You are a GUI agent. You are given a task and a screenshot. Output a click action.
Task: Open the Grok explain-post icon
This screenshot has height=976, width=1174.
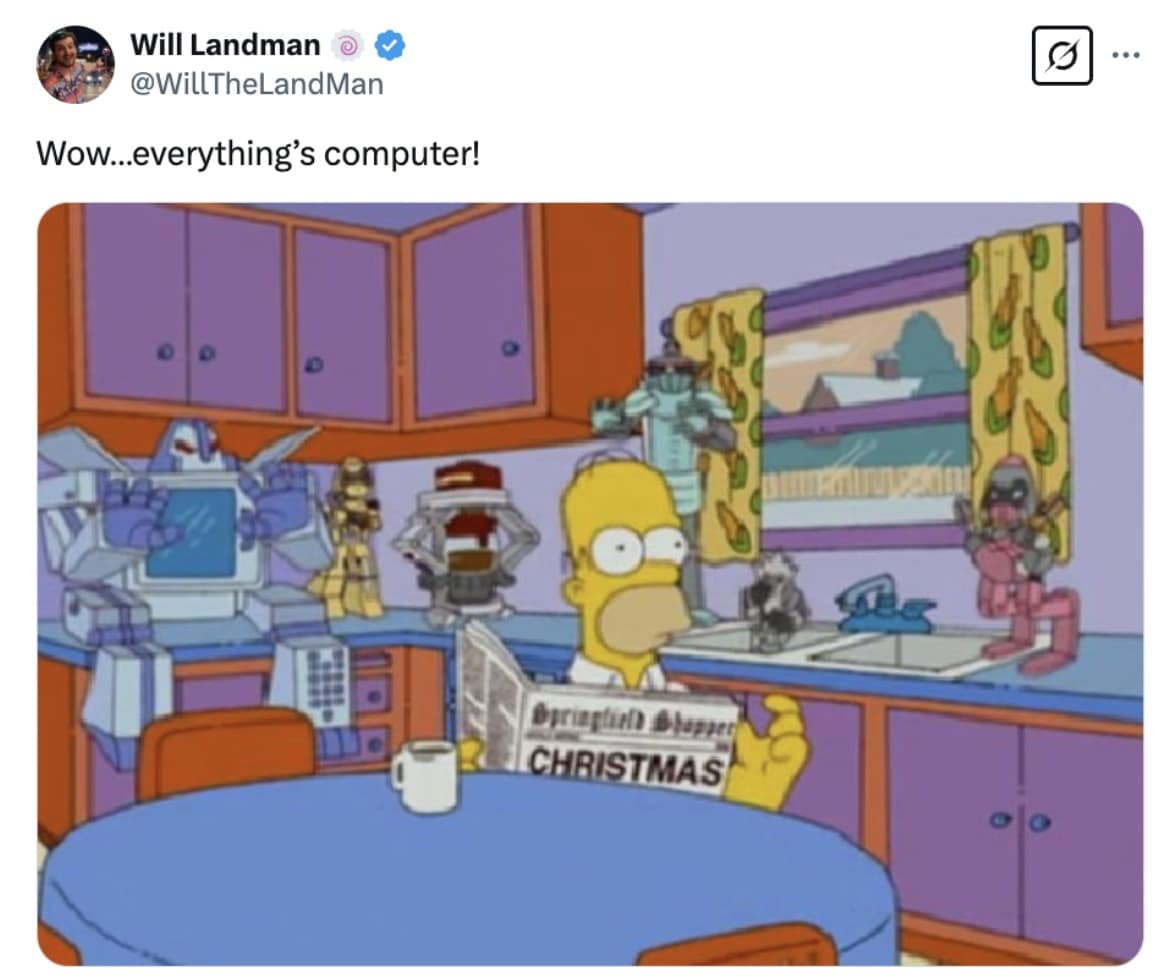tap(1062, 55)
